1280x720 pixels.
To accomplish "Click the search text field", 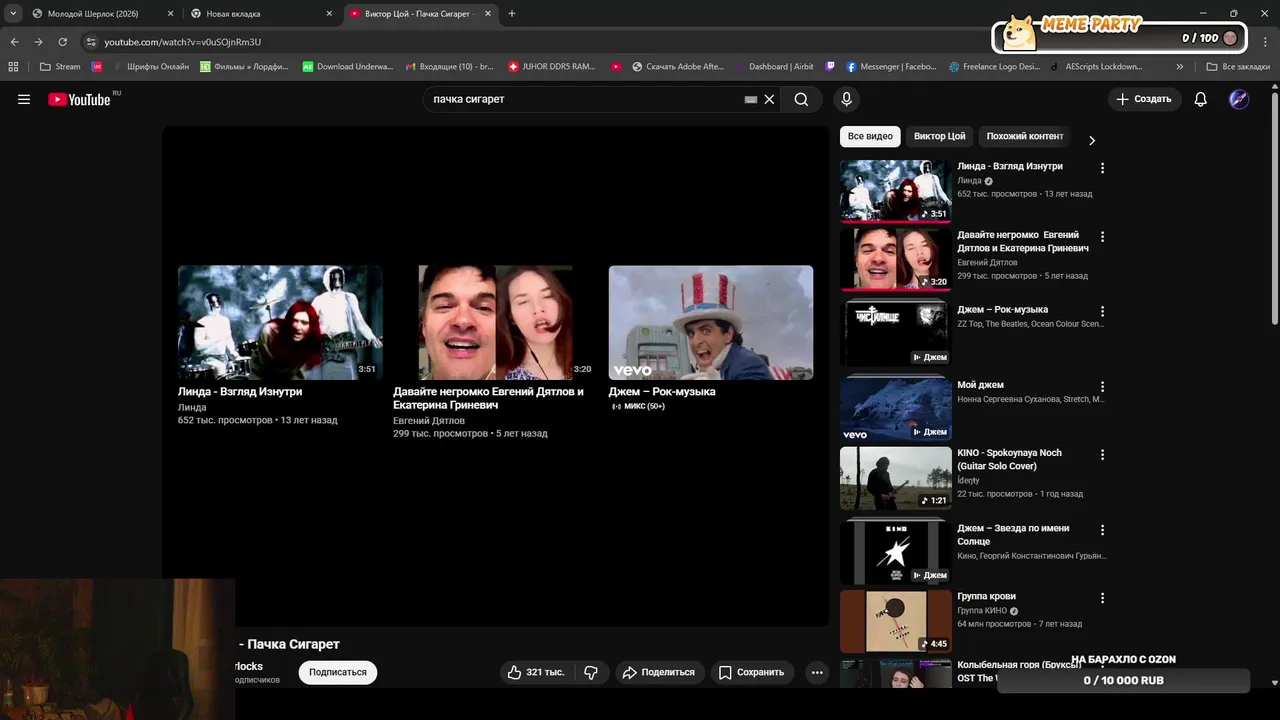I will pyautogui.click(x=585, y=99).
